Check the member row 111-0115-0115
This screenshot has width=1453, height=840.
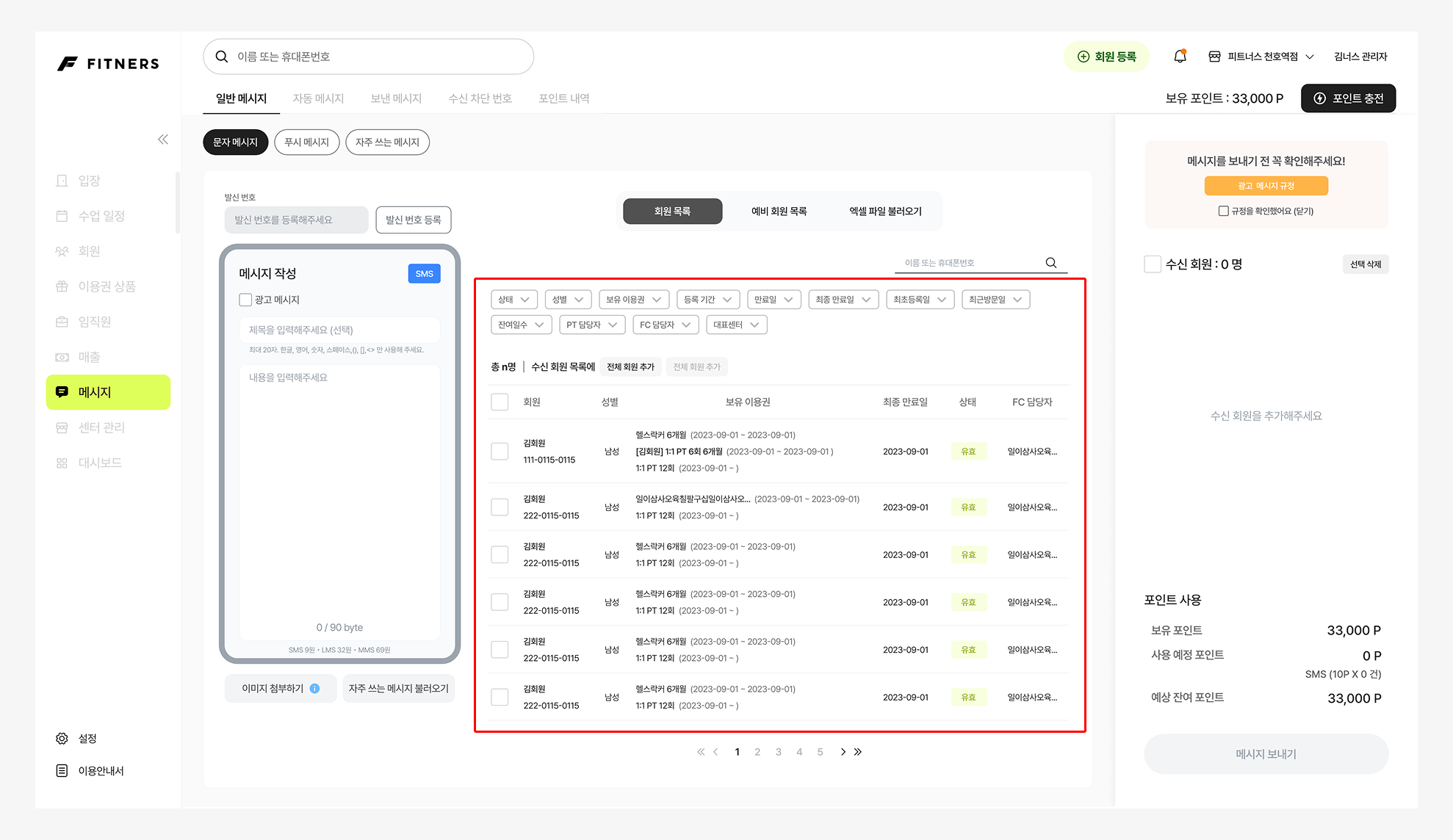(500, 451)
